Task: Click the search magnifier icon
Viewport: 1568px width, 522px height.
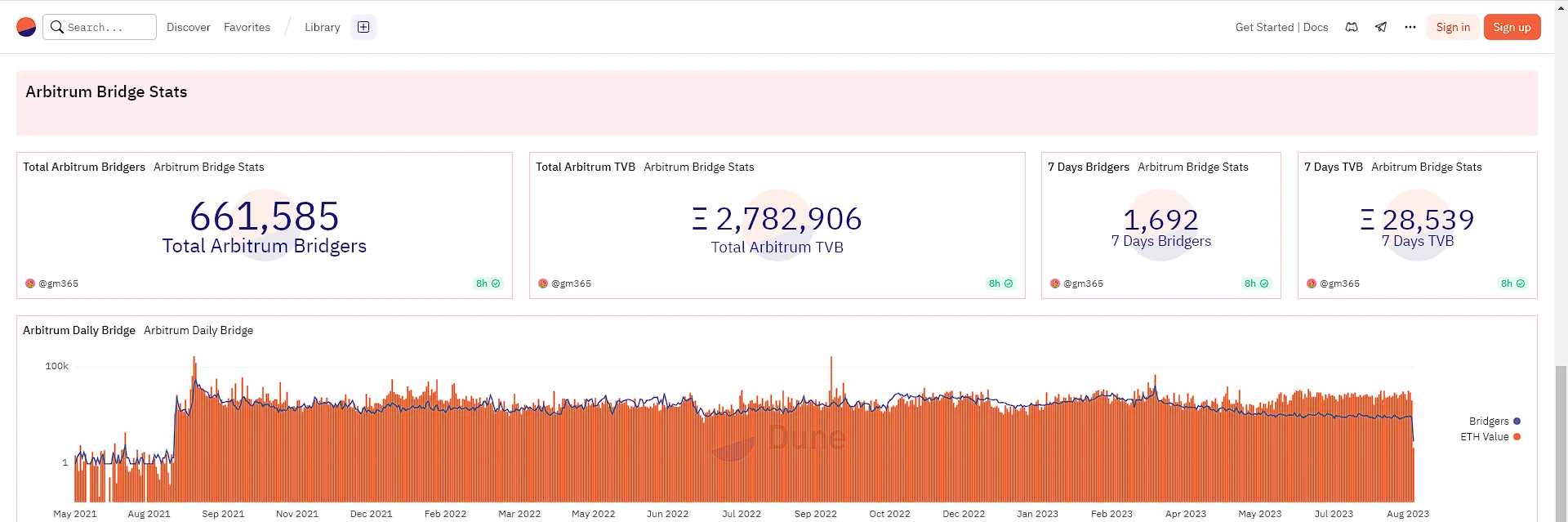Action: 57,27
